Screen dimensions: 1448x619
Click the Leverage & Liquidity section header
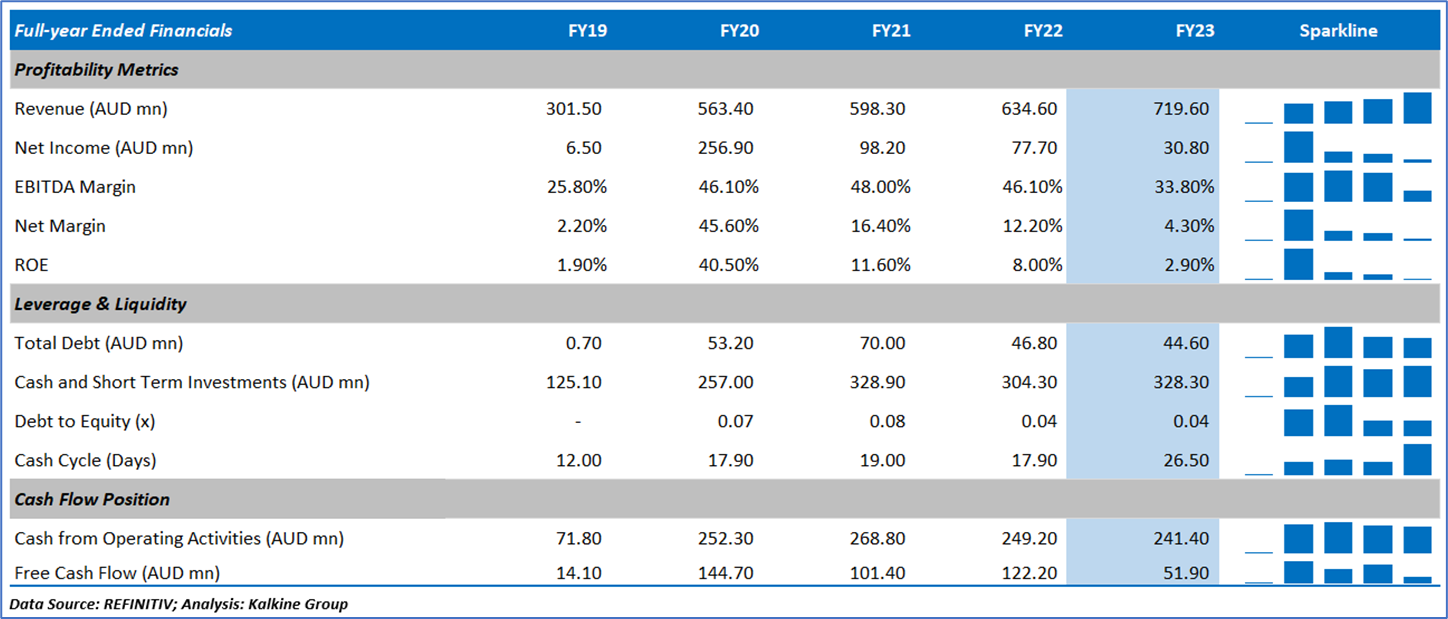[x=100, y=304]
